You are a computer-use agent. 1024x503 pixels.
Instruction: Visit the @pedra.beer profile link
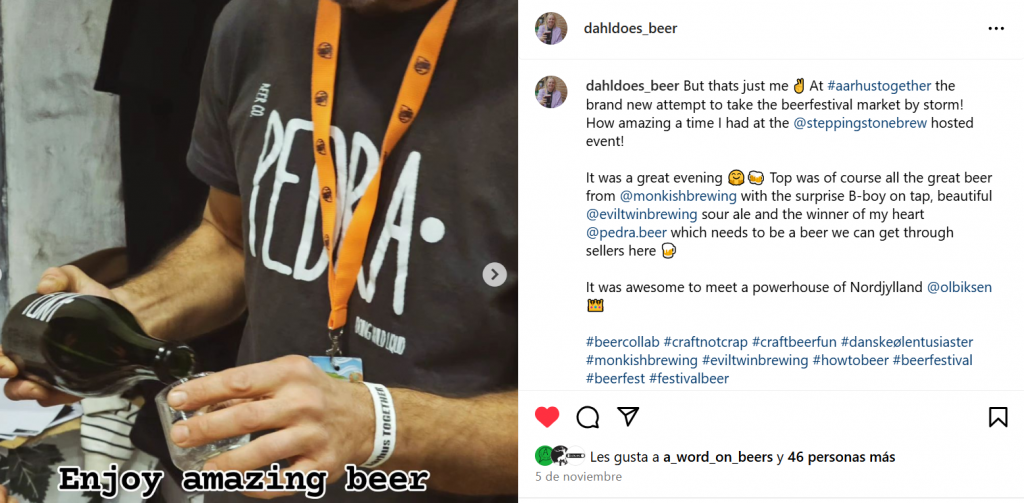click(x=626, y=233)
